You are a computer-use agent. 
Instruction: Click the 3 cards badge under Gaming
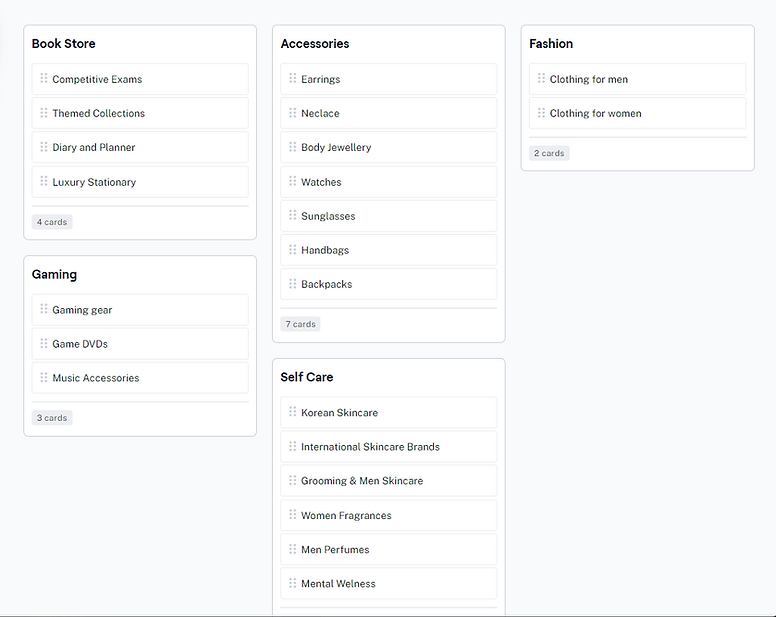tap(52, 418)
